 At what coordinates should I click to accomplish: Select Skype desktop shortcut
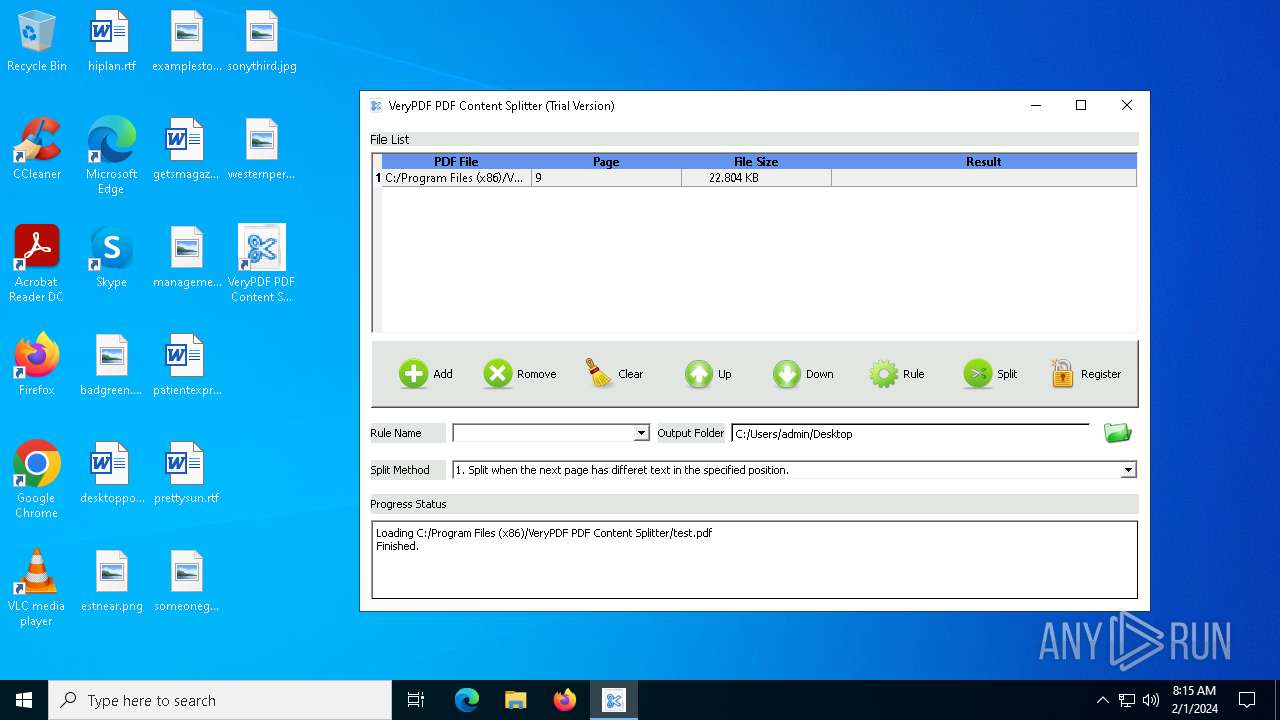pos(111,258)
